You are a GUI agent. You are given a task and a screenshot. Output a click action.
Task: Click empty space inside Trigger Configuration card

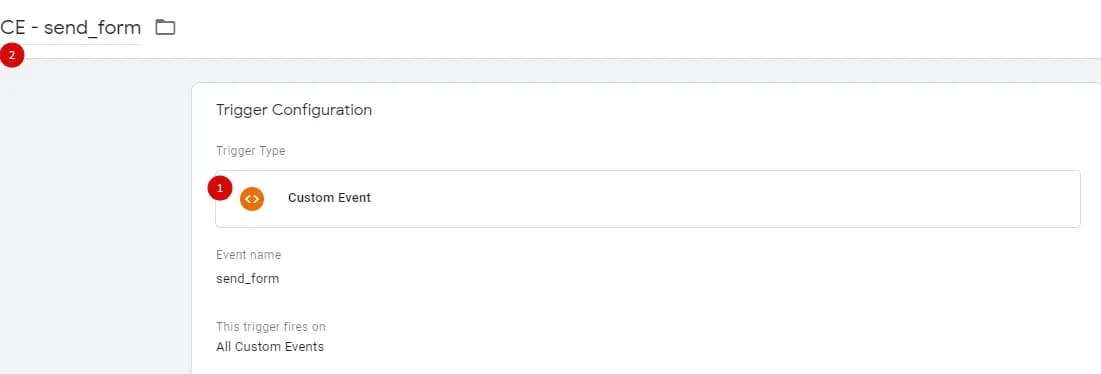(702, 295)
